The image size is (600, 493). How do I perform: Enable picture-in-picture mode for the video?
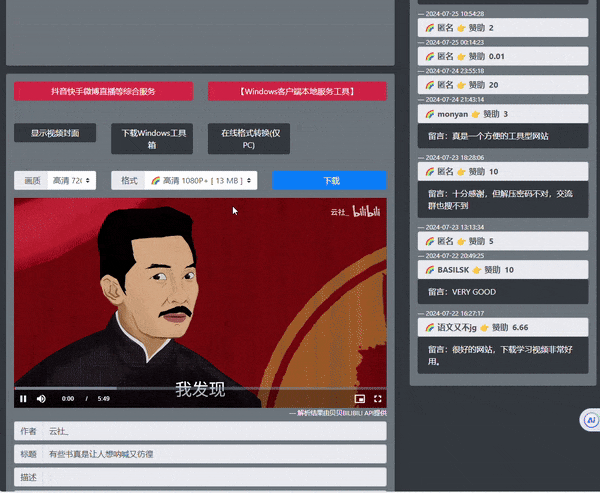tap(360, 399)
